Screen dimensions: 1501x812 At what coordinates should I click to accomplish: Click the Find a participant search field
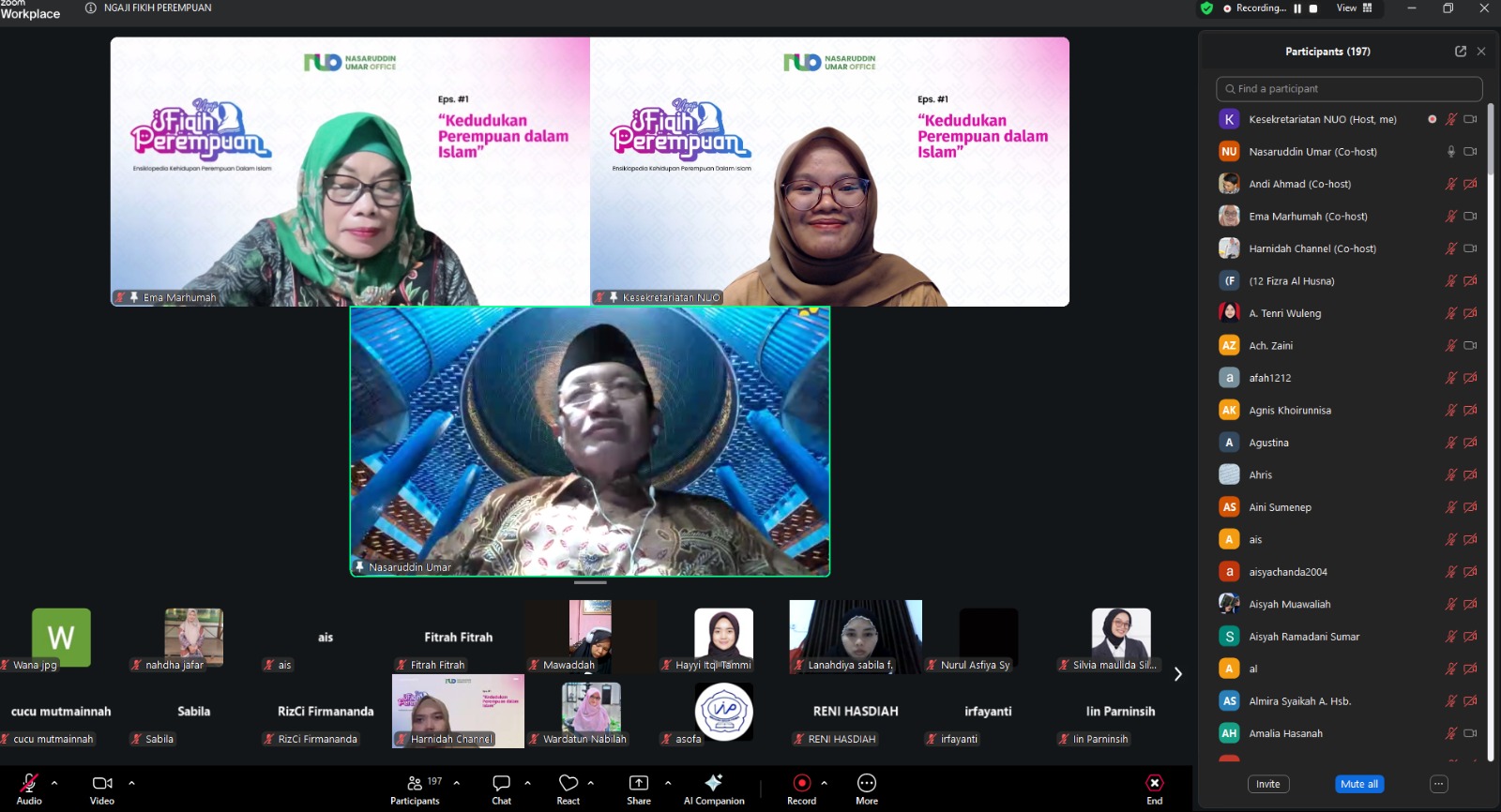1348,89
